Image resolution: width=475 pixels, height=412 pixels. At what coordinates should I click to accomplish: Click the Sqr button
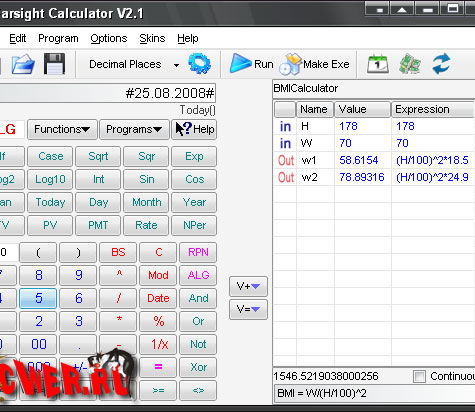click(x=146, y=156)
